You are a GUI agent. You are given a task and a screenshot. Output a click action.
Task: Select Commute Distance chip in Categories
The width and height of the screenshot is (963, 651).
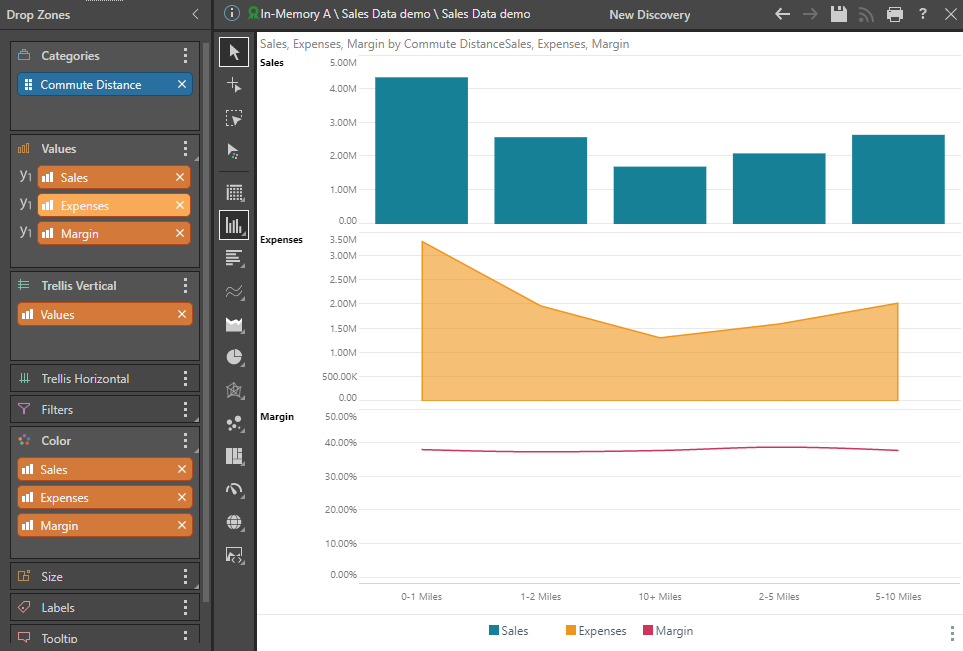(x=95, y=85)
